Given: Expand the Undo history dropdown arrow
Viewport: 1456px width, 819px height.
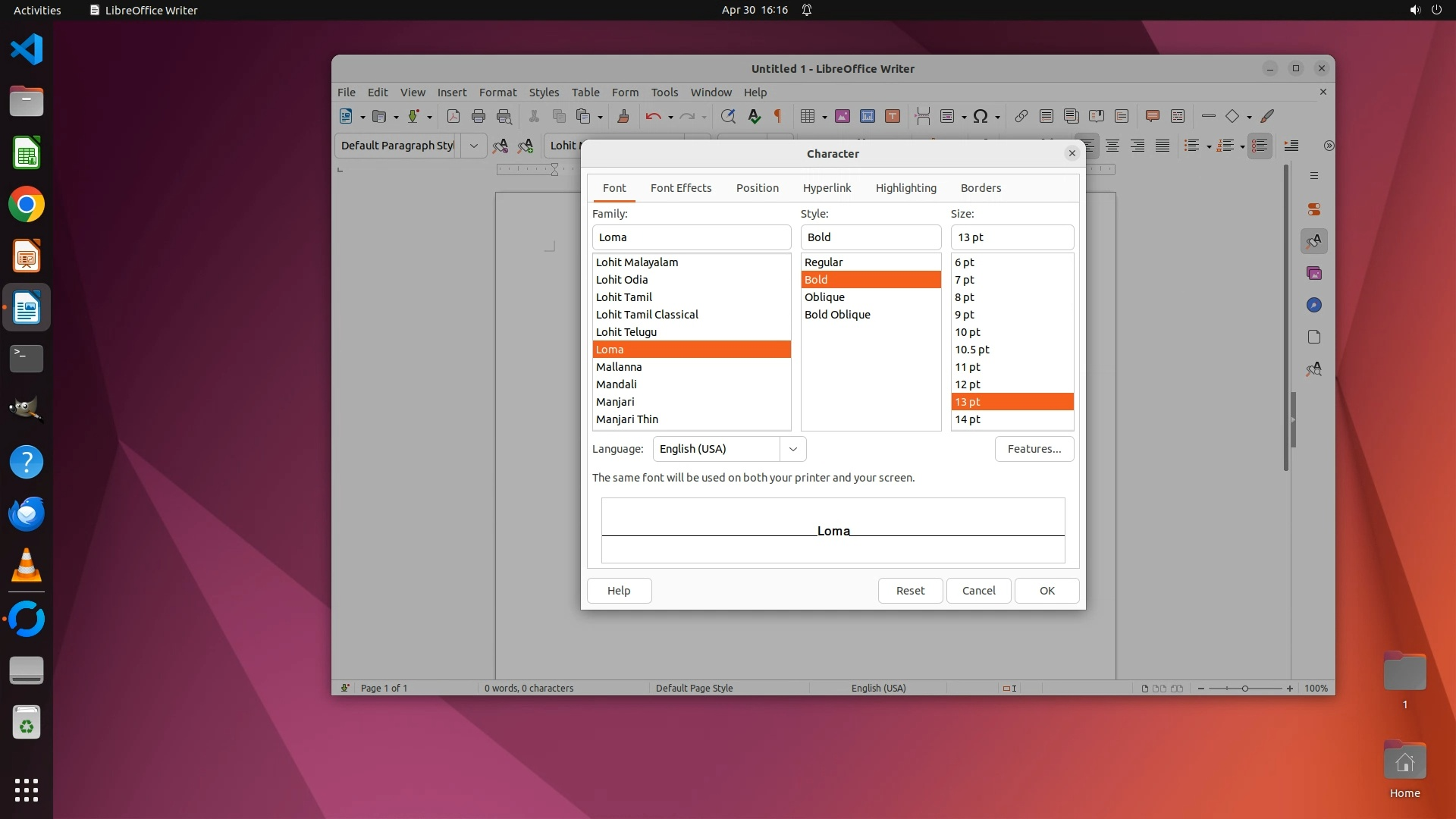Looking at the screenshot, I should click(670, 117).
